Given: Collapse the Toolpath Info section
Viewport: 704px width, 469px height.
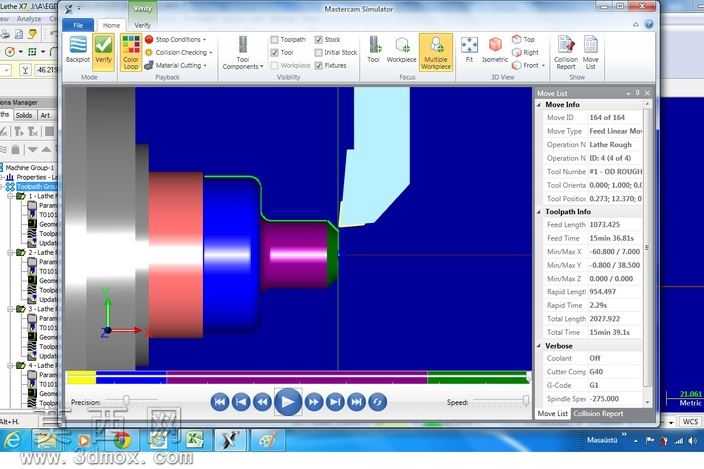Looking at the screenshot, I should click(539, 212).
